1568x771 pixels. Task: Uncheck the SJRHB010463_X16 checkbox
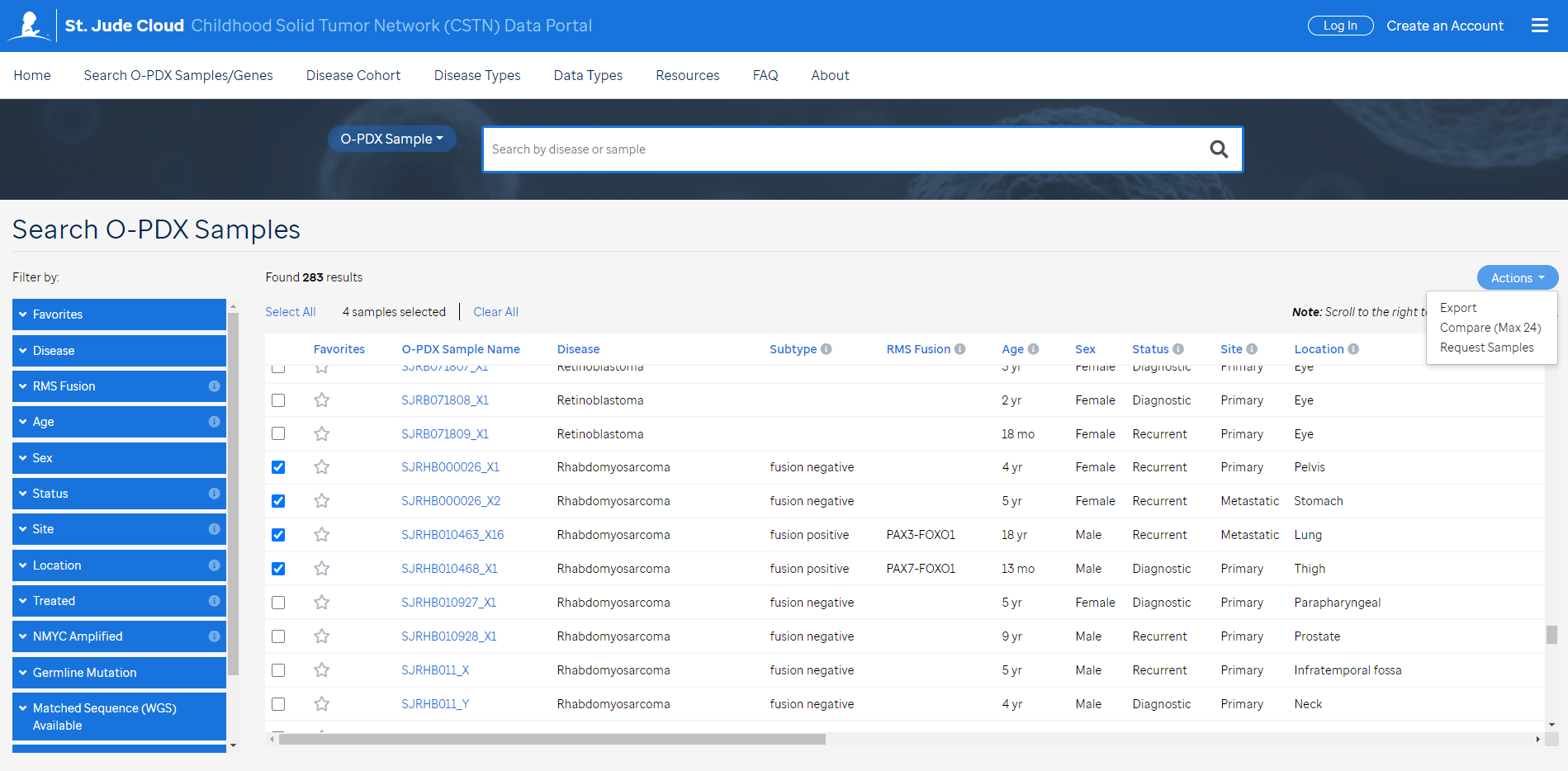point(278,535)
